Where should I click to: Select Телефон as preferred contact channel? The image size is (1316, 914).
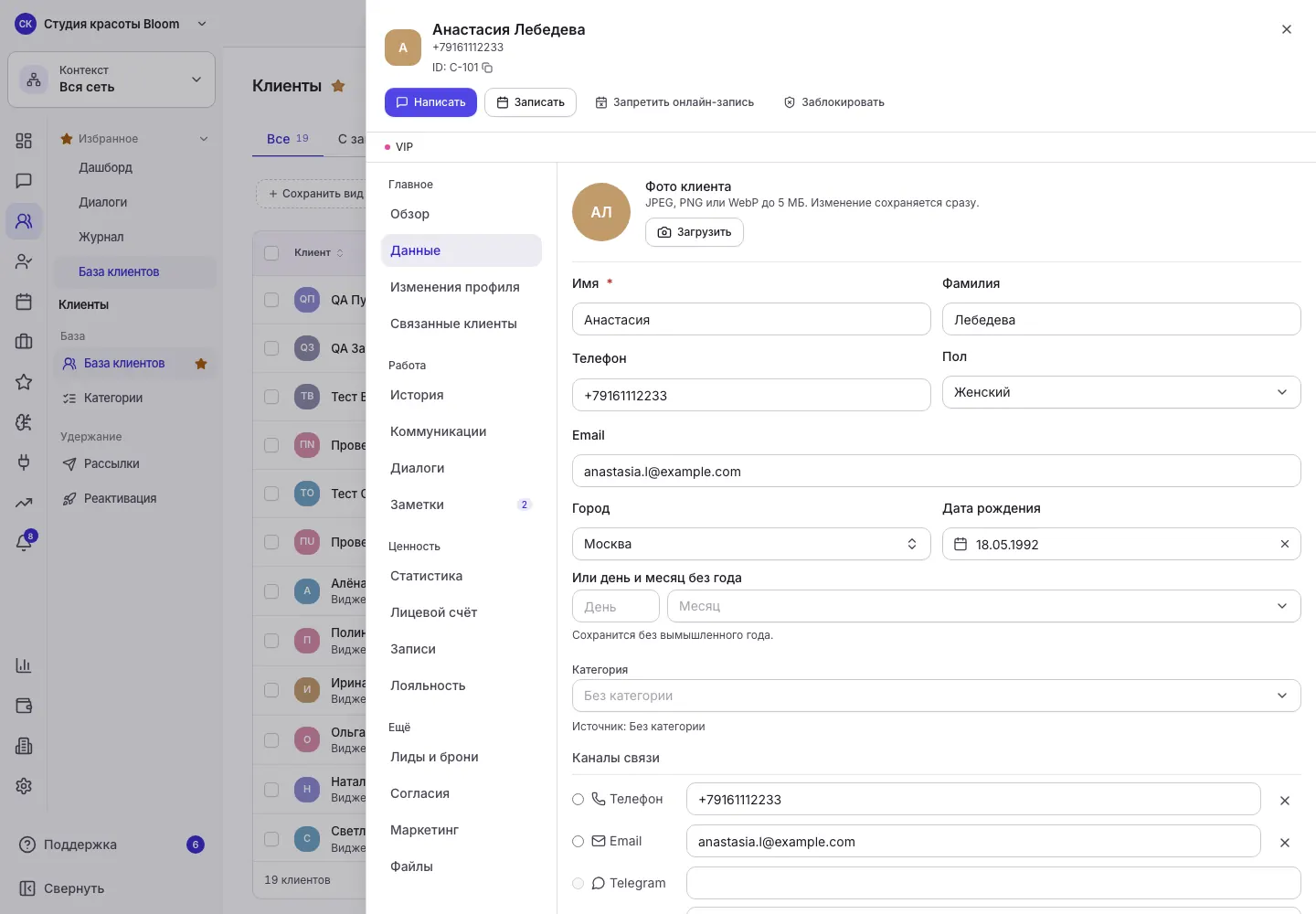click(x=578, y=800)
